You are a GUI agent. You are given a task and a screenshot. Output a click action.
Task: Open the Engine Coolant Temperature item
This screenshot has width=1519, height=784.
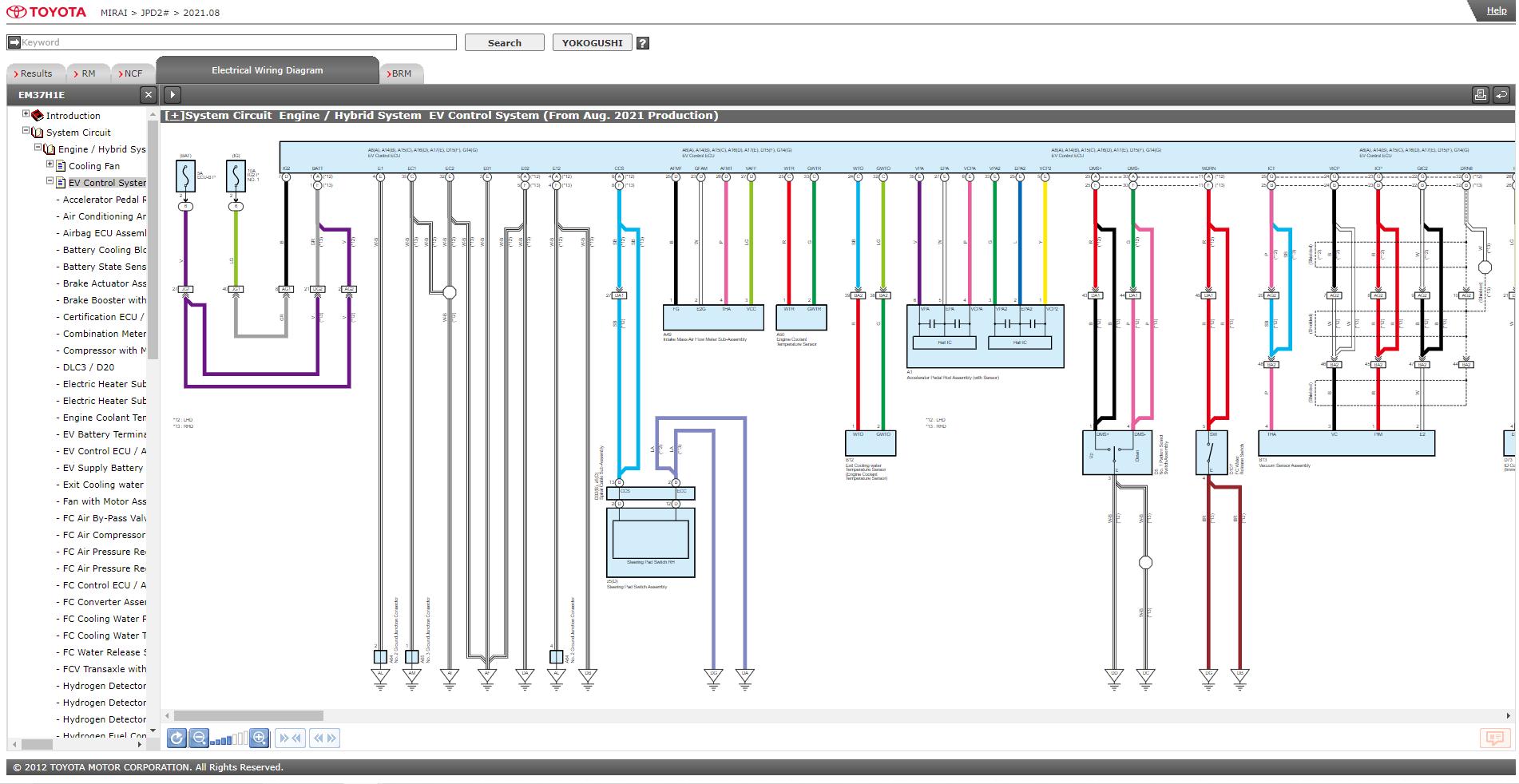click(105, 418)
